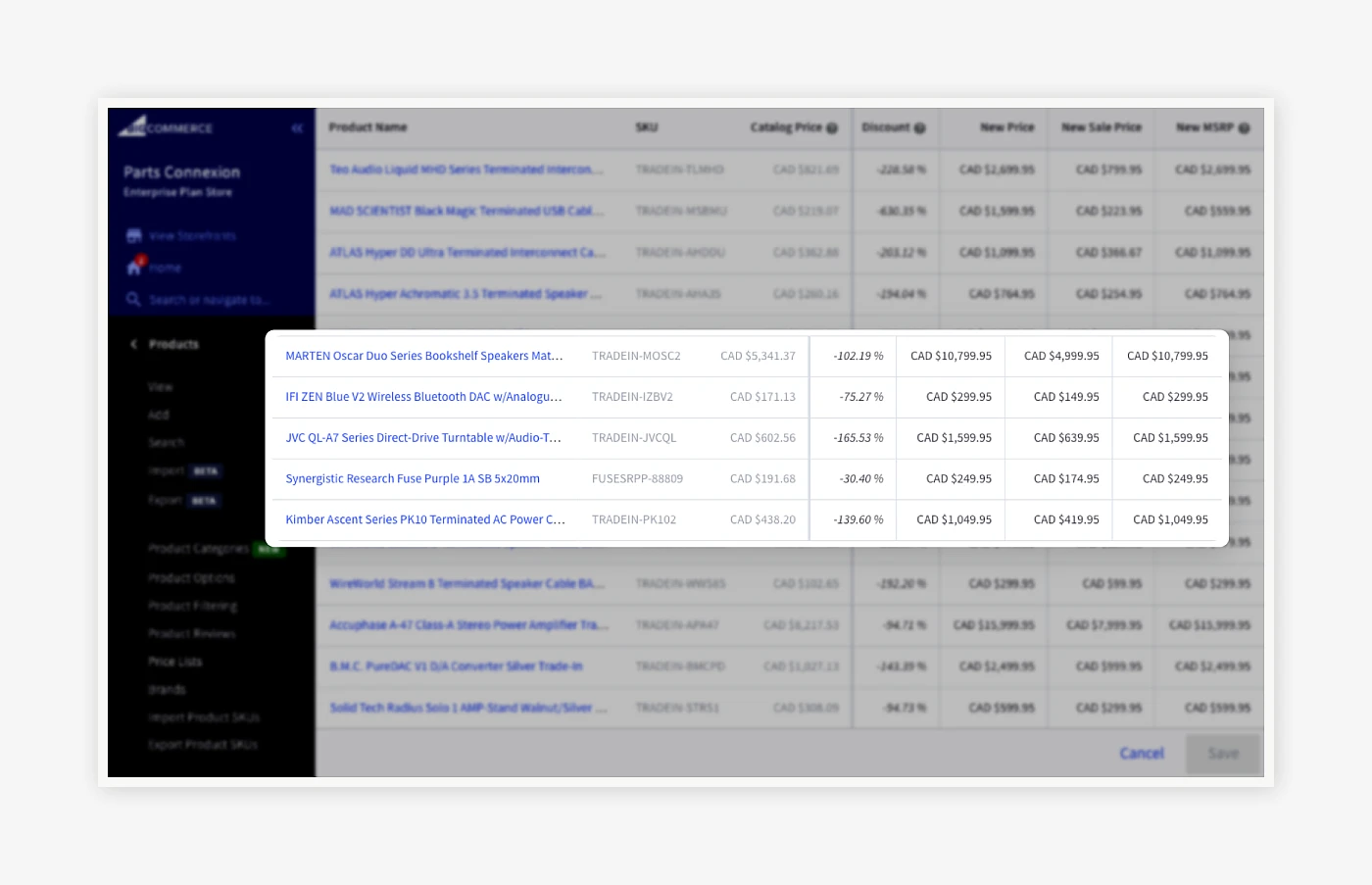Select SKU text TRADEIN-PK102
1372x885 pixels.
click(634, 520)
